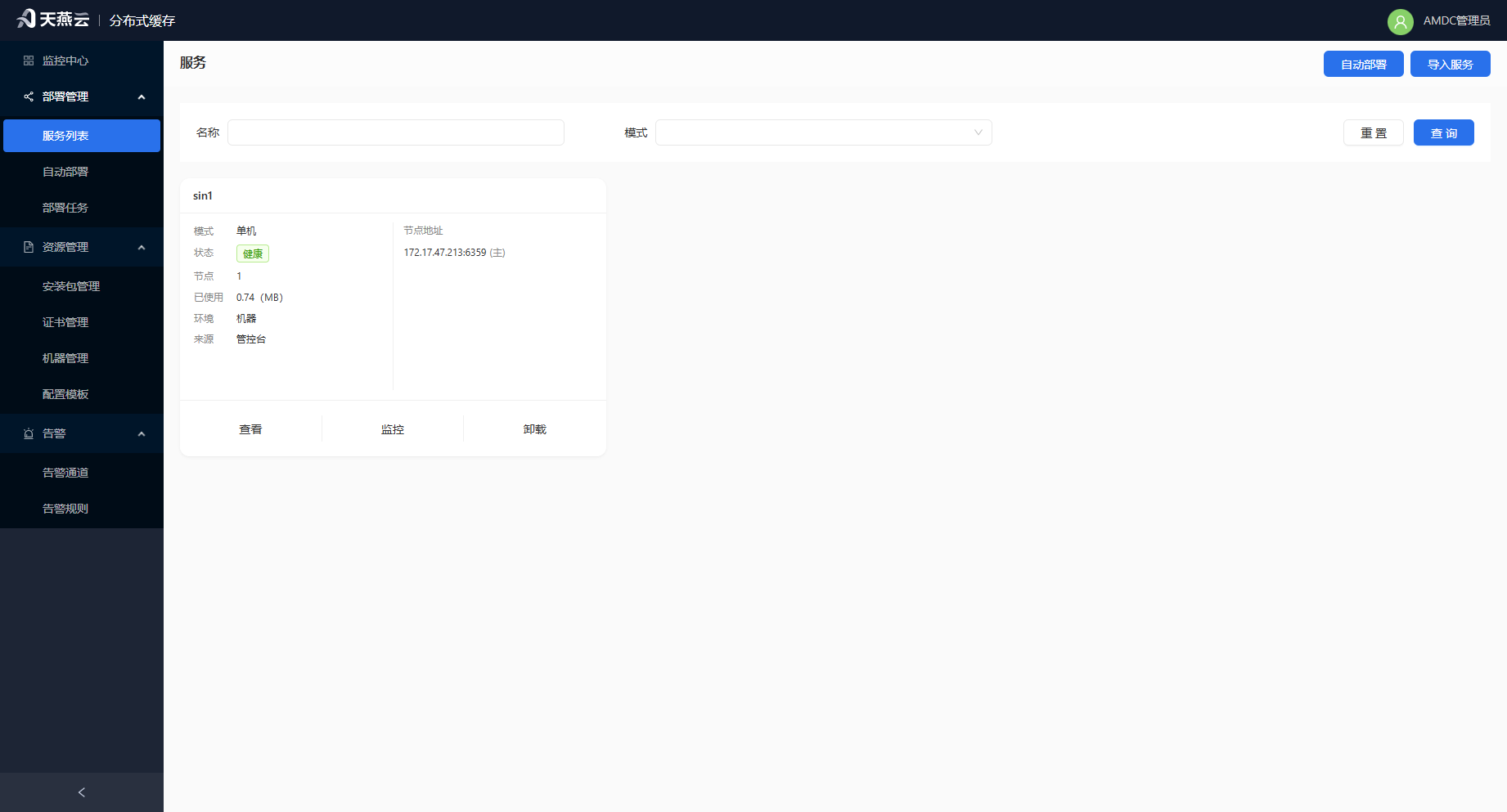Screen dimensions: 1507x812
Task: Open 监控 for the sin1 service
Action: click(393, 429)
